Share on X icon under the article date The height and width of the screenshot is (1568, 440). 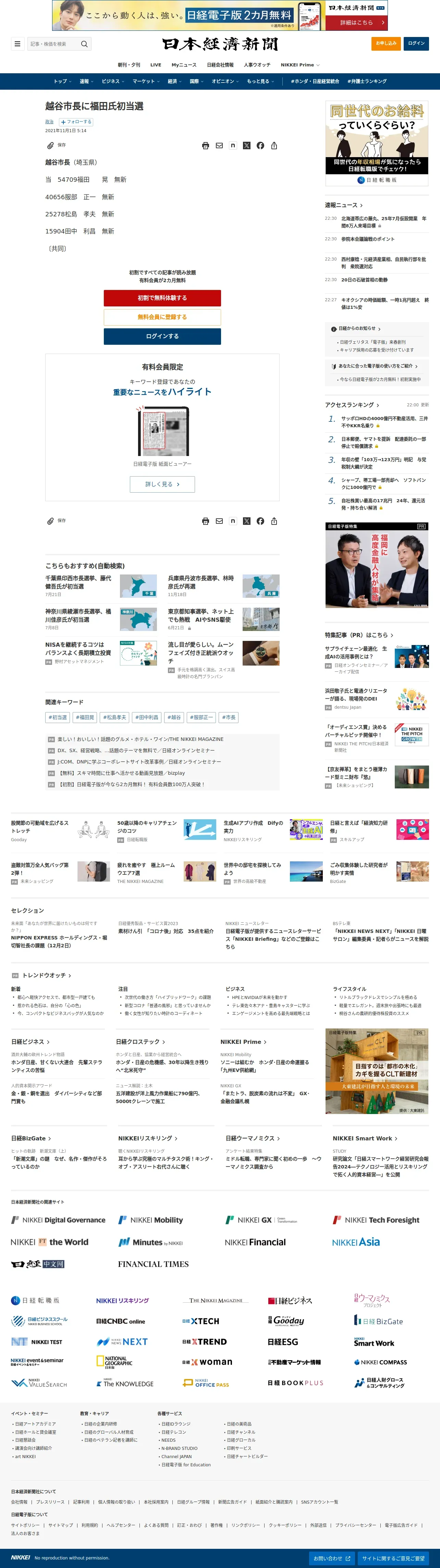[x=247, y=146]
